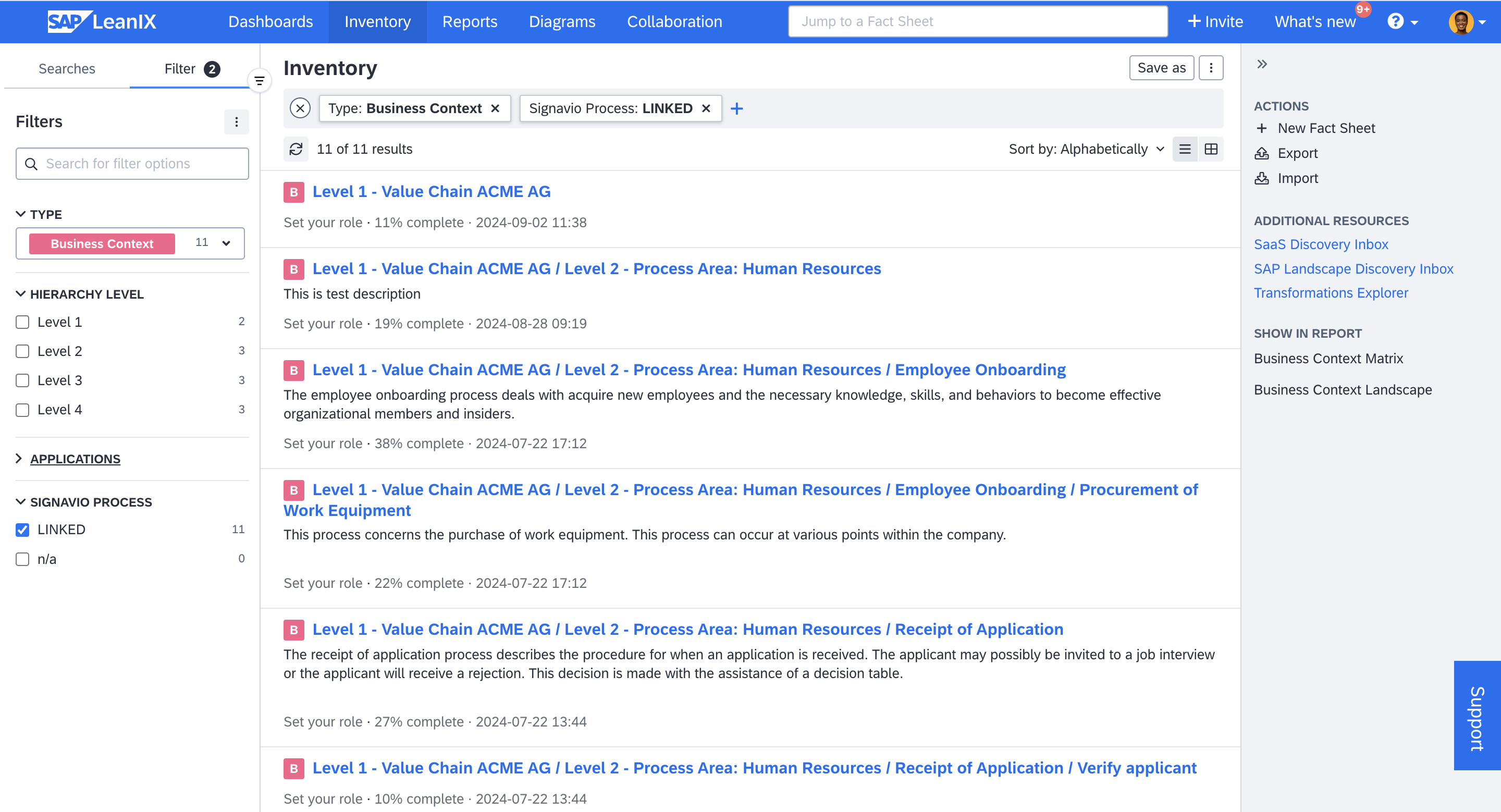The image size is (1501, 812).
Task: Toggle the Level 1 hierarchy checkbox
Action: (22, 321)
